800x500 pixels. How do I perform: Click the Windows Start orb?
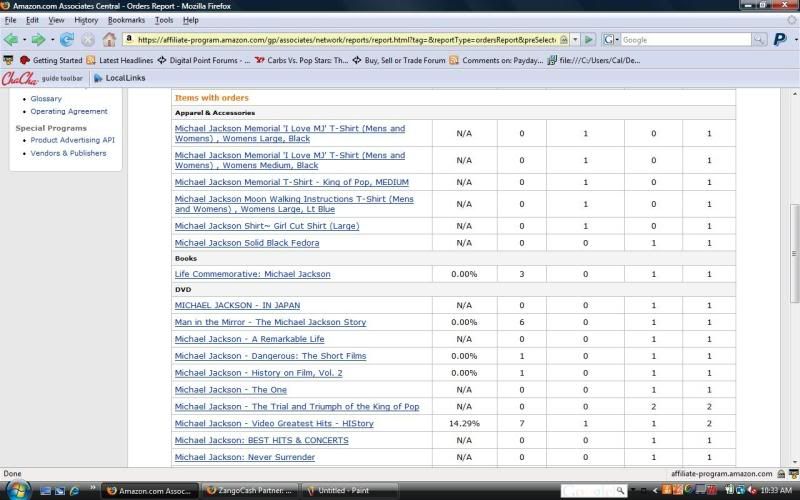click(18, 490)
